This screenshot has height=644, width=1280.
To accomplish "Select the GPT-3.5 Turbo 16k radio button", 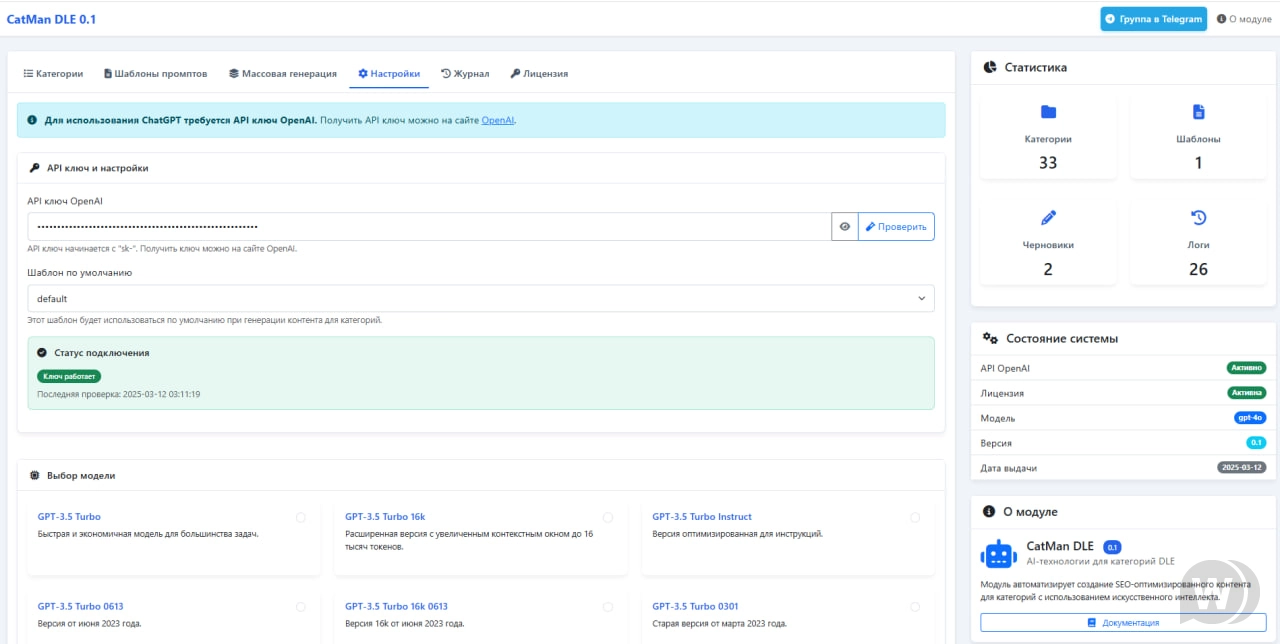I will pos(608,517).
